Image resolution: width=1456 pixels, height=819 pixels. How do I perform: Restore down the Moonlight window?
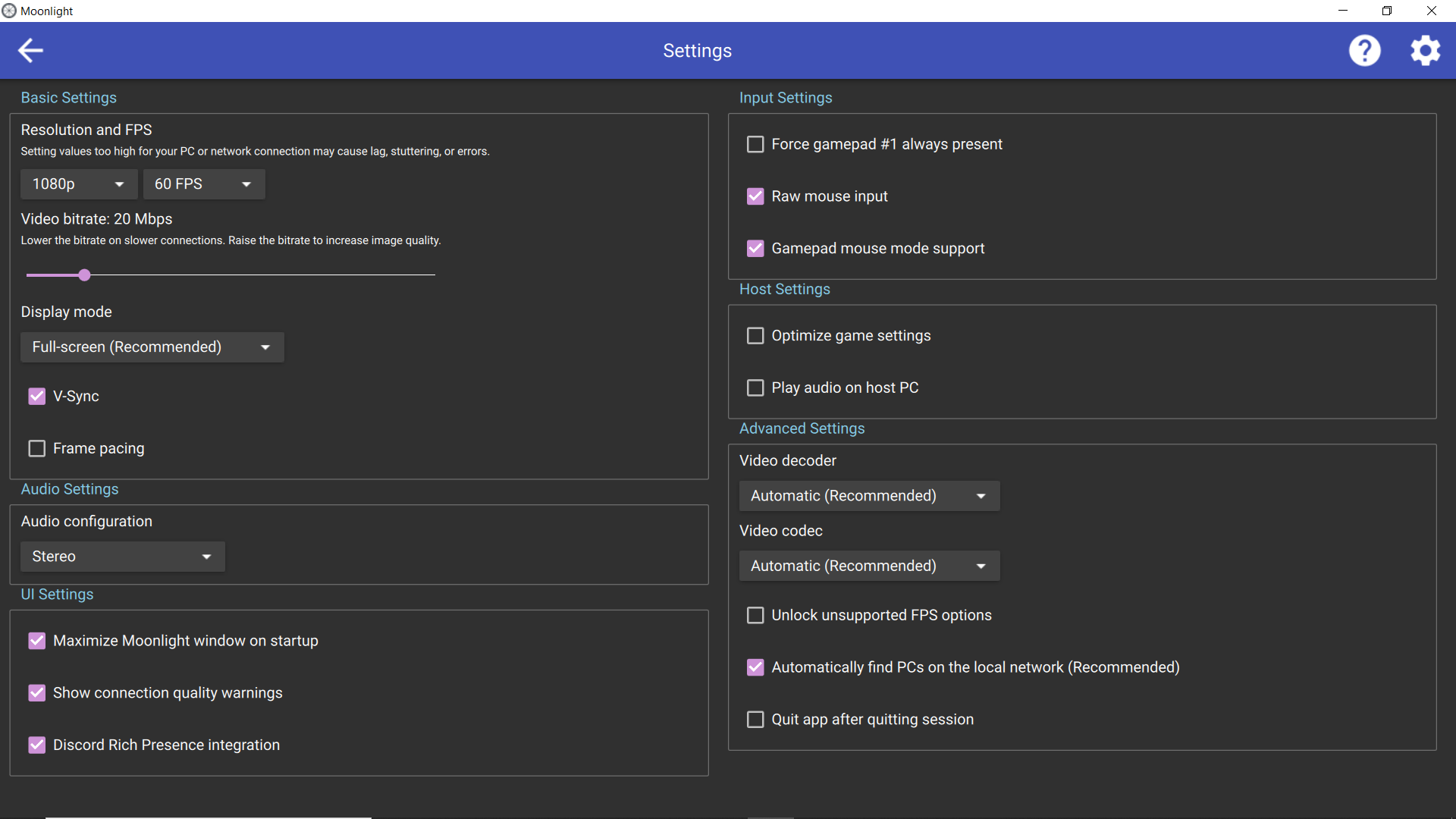(1387, 11)
